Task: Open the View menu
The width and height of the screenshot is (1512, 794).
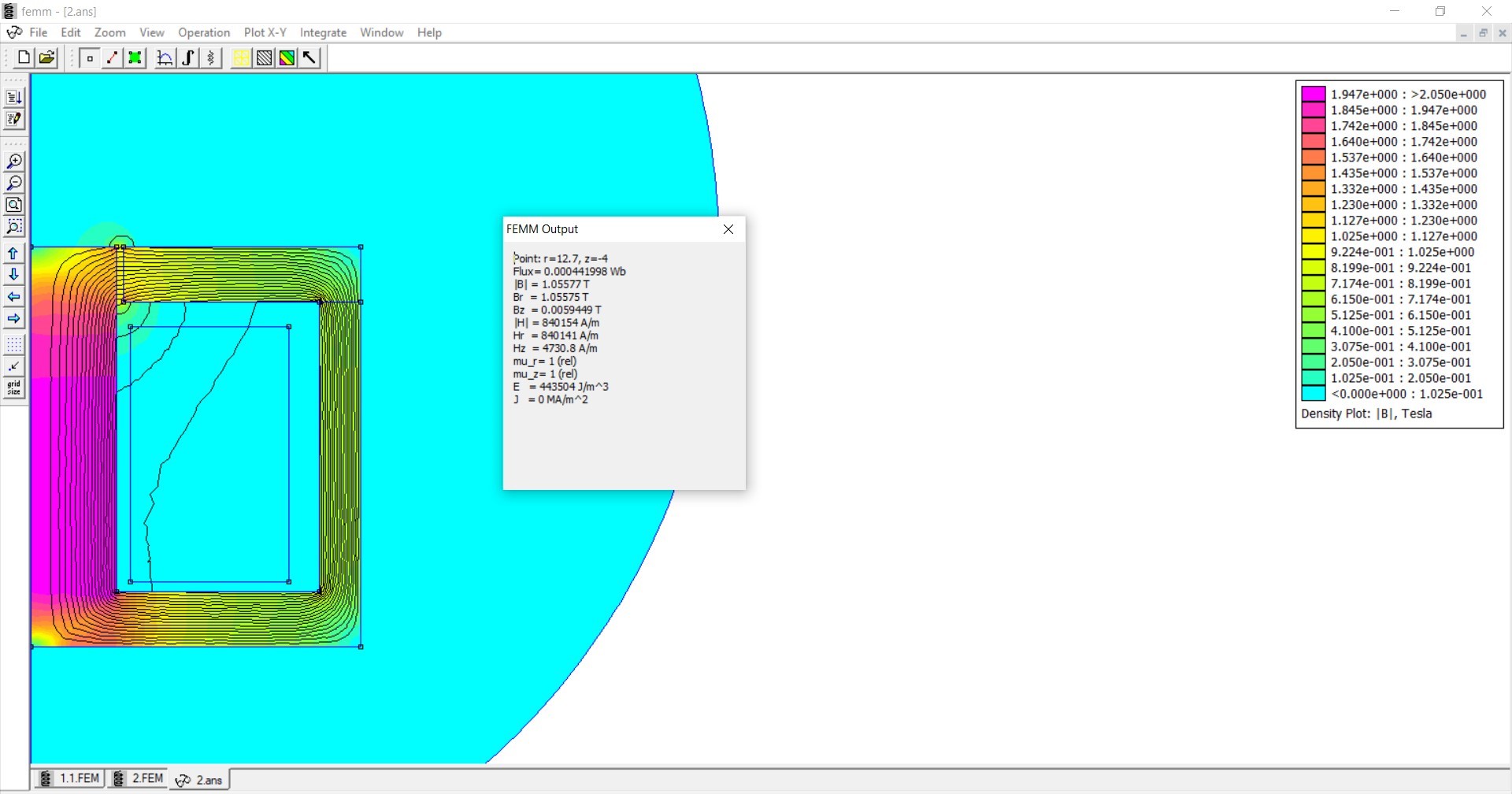Action: click(152, 32)
